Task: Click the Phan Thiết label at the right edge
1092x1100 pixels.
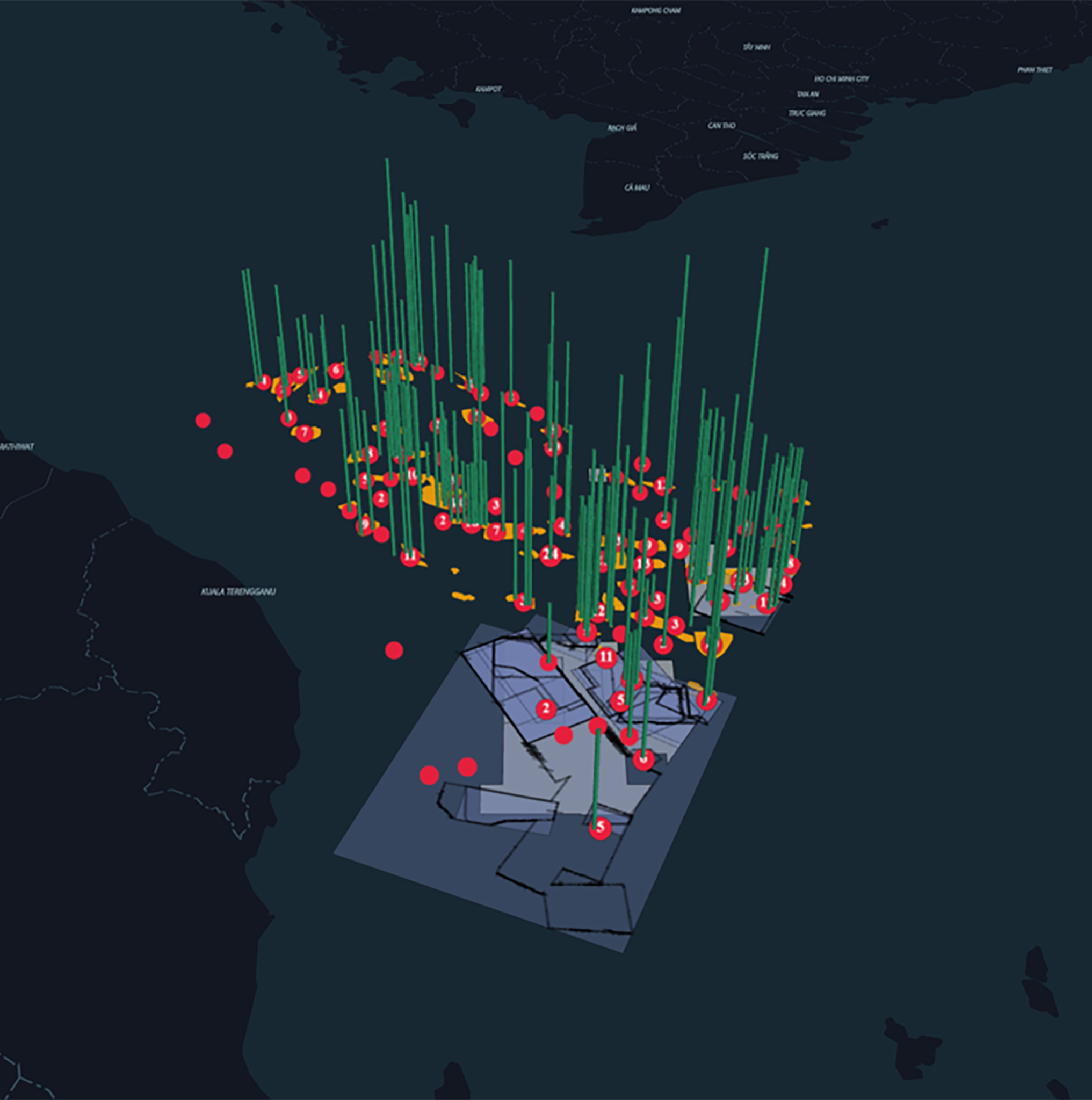Action: pyautogui.click(x=1035, y=70)
